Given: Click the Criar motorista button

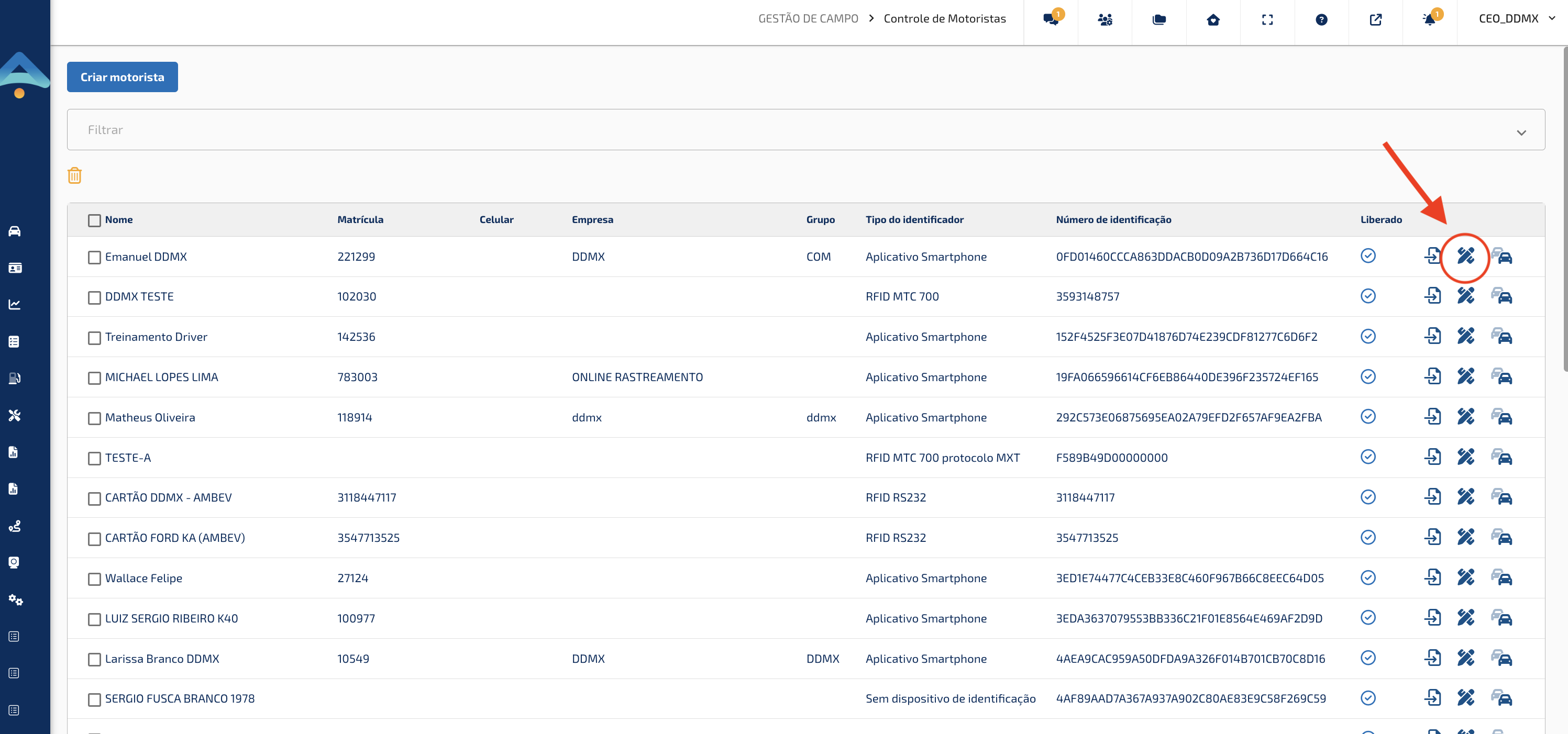Looking at the screenshot, I should 123,77.
